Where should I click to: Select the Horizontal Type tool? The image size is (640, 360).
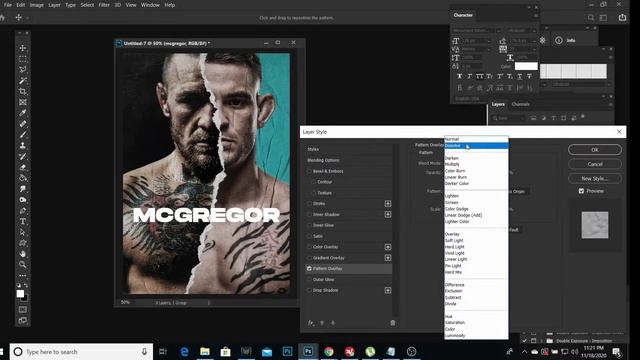22,221
